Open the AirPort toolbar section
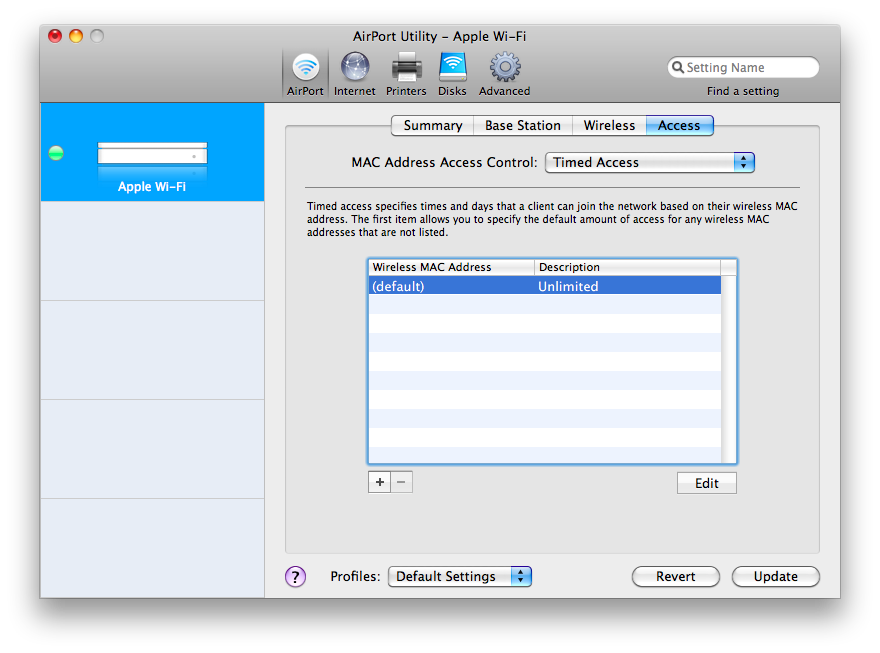The image size is (880, 653). click(305, 73)
